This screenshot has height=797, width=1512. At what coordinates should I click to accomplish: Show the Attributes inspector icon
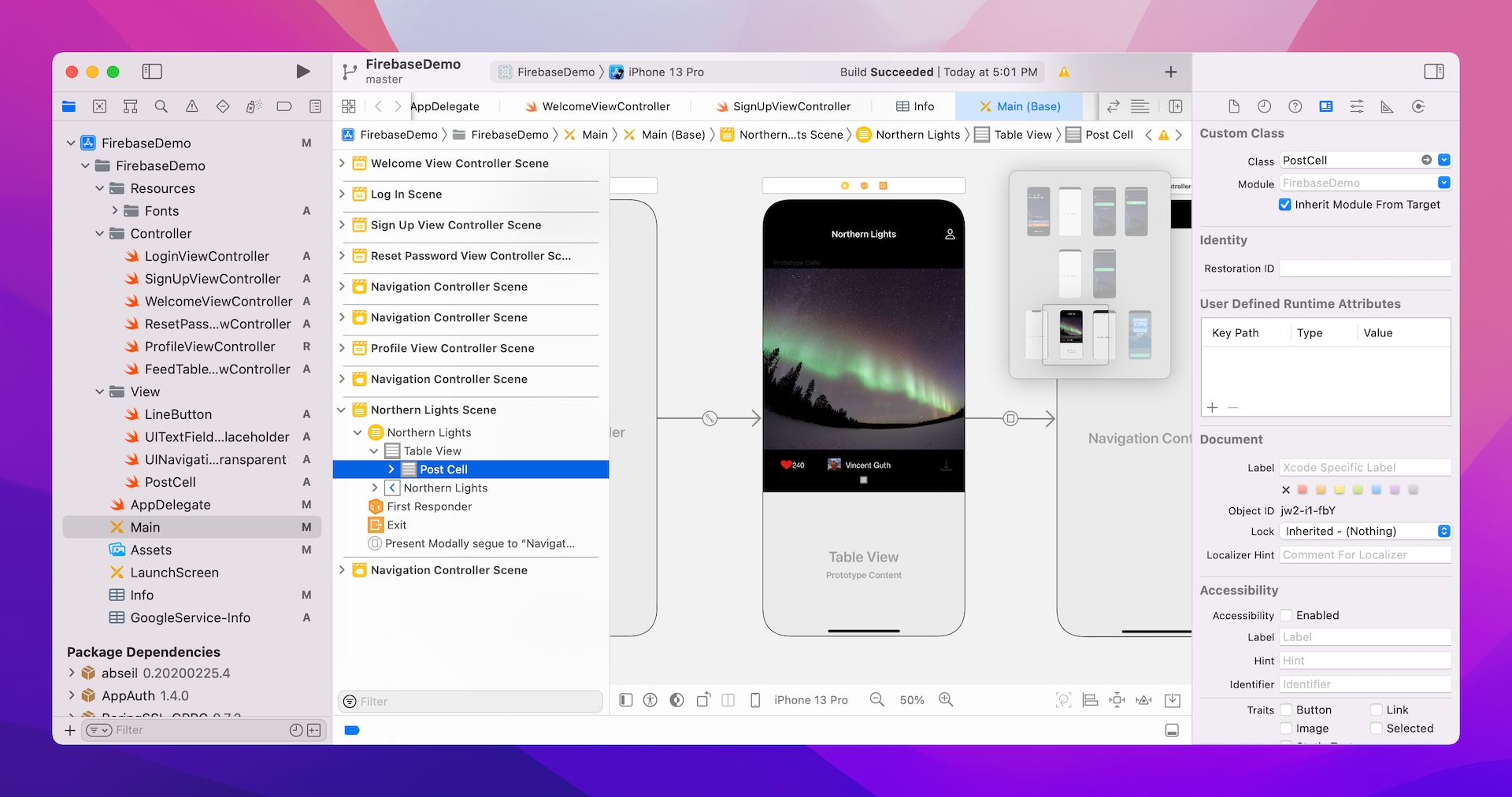(1356, 106)
